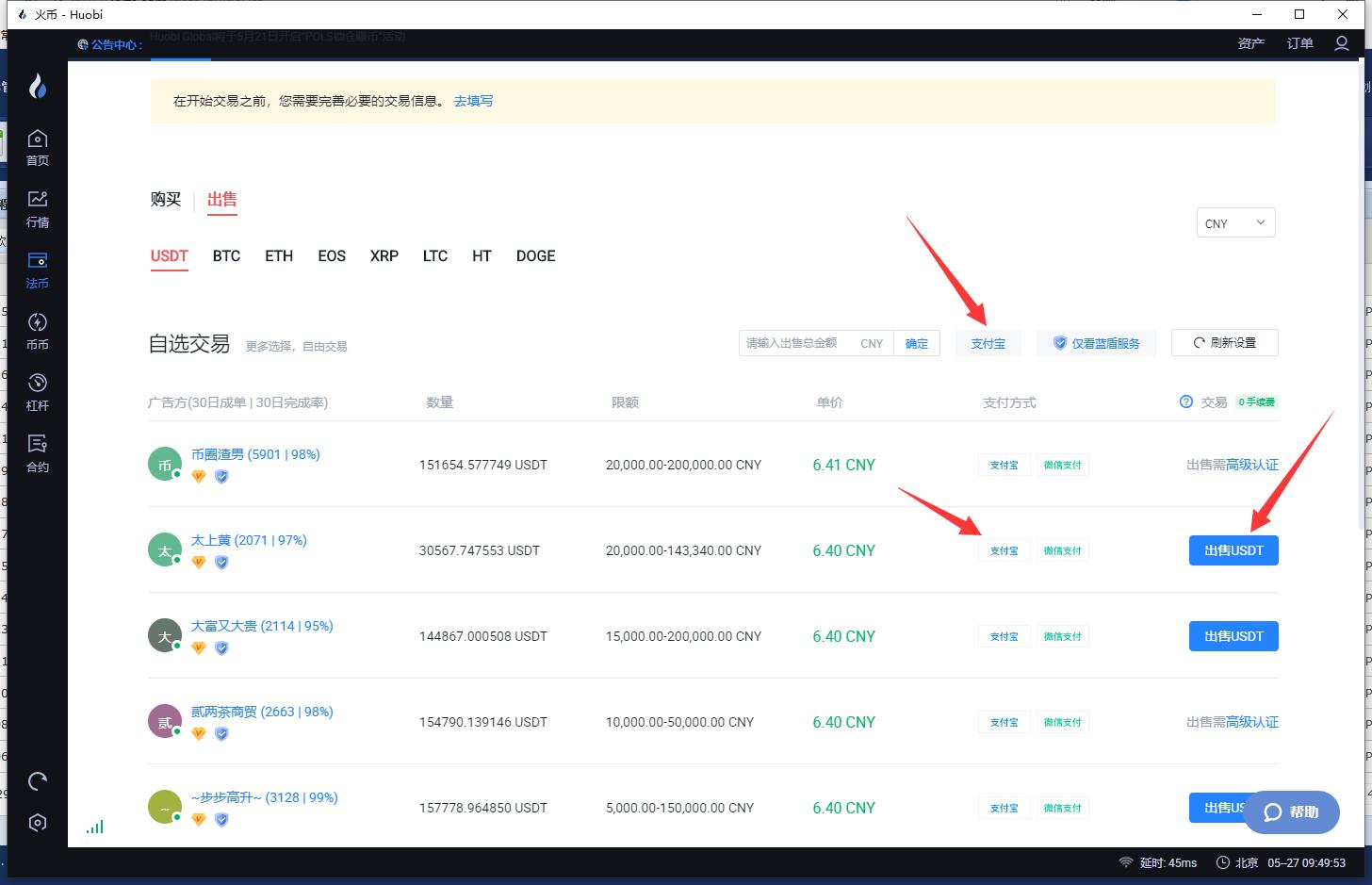Open the 刷新设置 refresh settings dropdown
This screenshot has width=1372, height=885.
1224,343
